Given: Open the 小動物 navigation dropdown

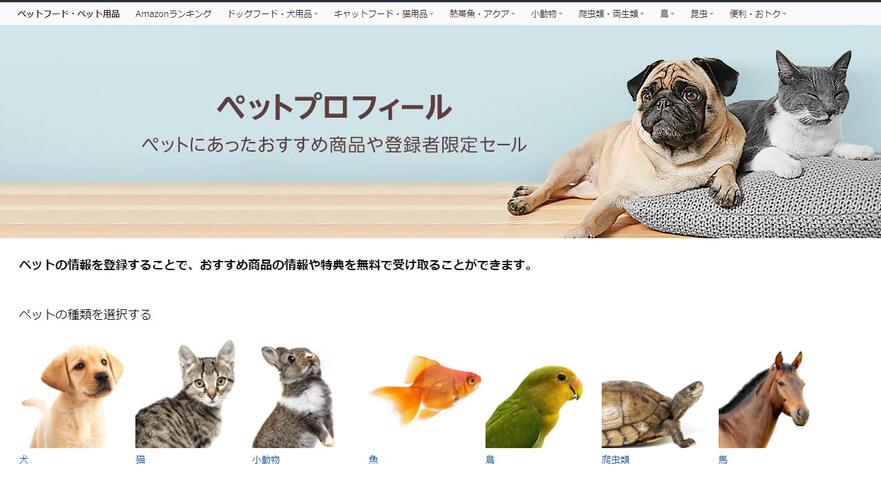Looking at the screenshot, I should (x=546, y=13).
